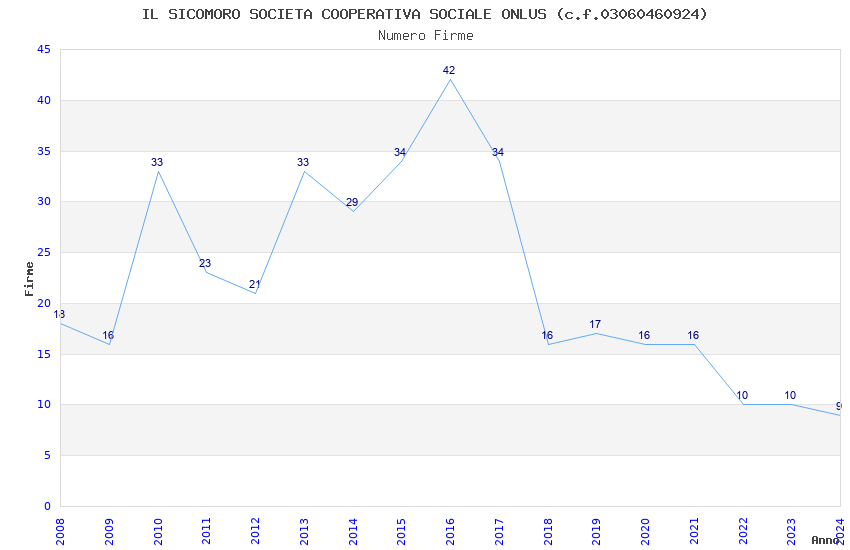Click the 2024 data point at chart's right edge
This screenshot has width=850, height=550.
pos(839,414)
